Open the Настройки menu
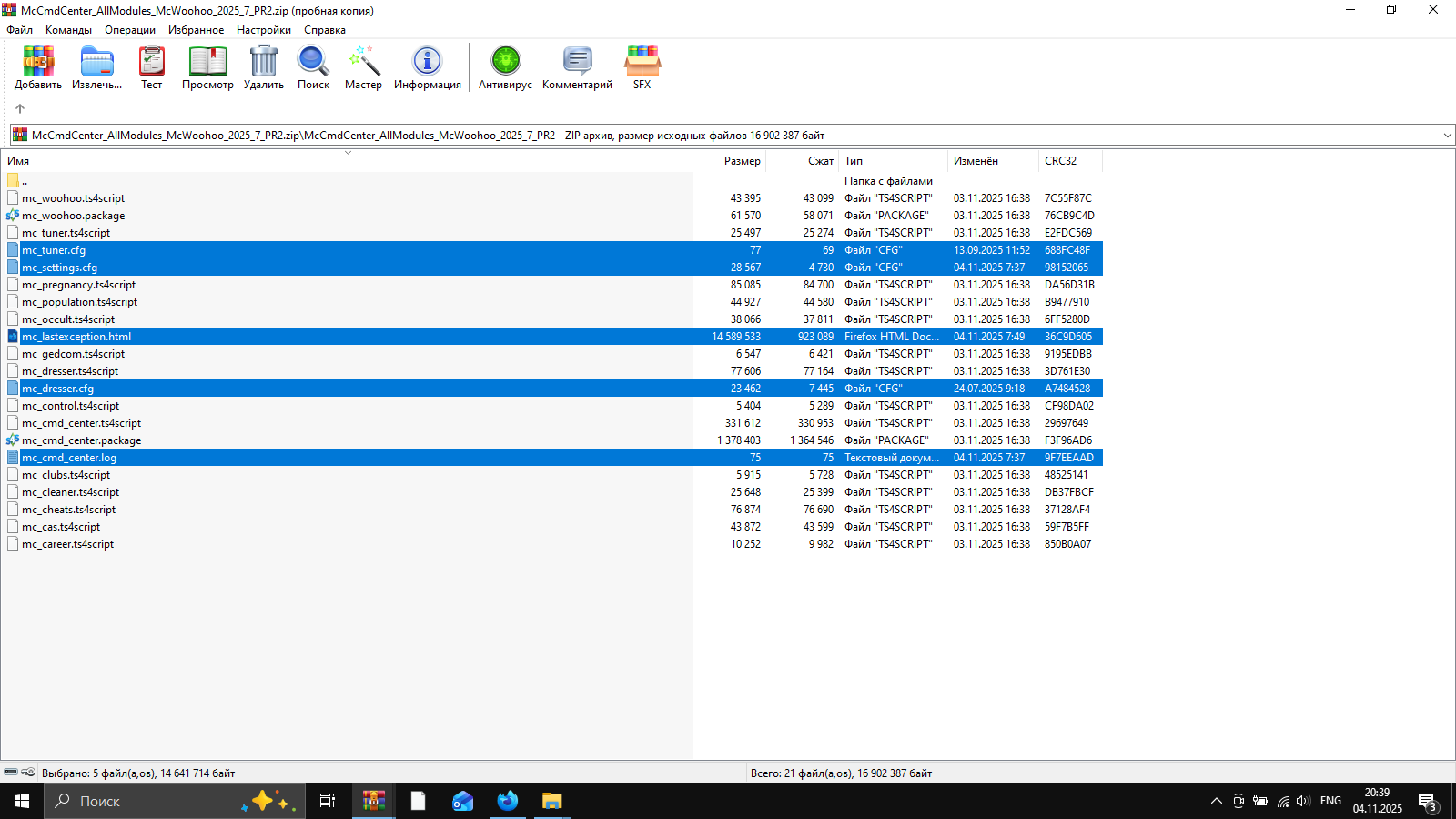This screenshot has width=1456, height=819. pyautogui.click(x=263, y=30)
